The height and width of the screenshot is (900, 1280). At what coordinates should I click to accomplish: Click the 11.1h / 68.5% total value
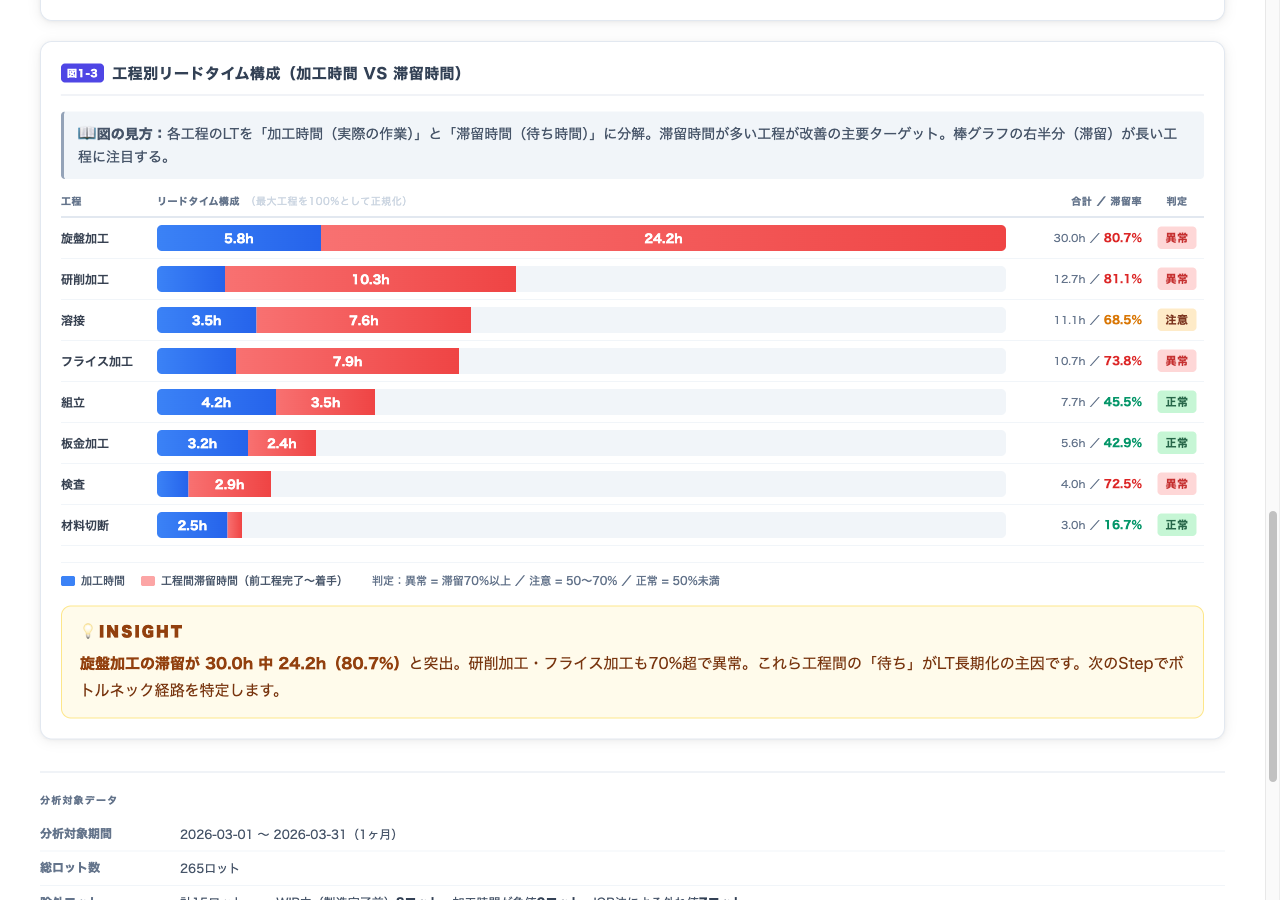pos(1097,320)
